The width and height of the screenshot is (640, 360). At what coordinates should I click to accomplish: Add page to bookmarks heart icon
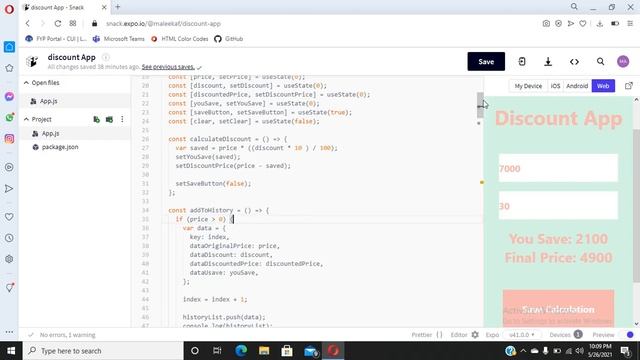(583, 24)
